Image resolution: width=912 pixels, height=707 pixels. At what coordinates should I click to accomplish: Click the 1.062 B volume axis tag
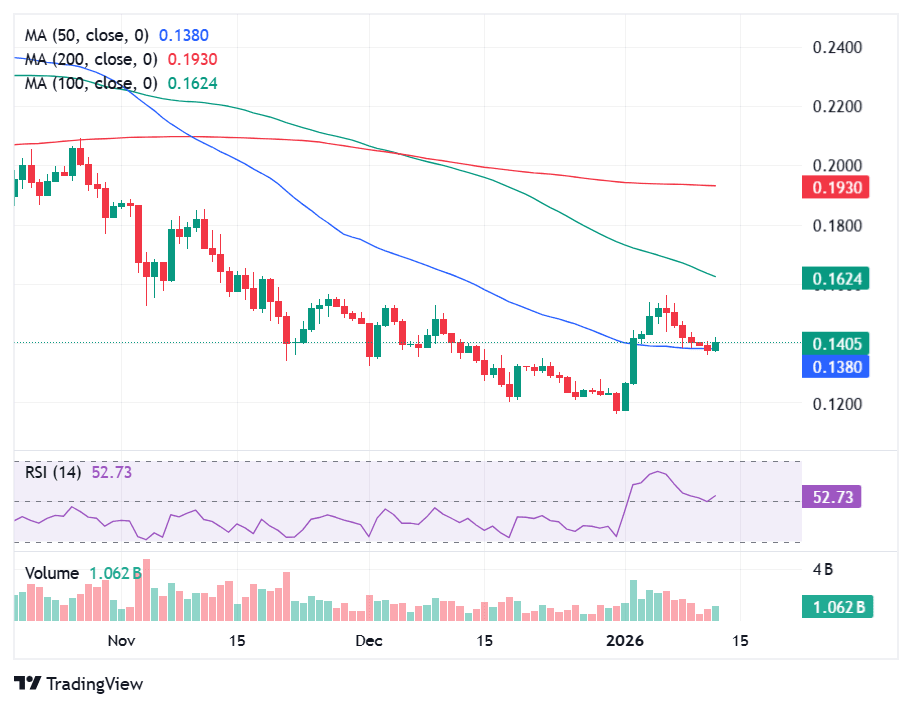coord(836,606)
